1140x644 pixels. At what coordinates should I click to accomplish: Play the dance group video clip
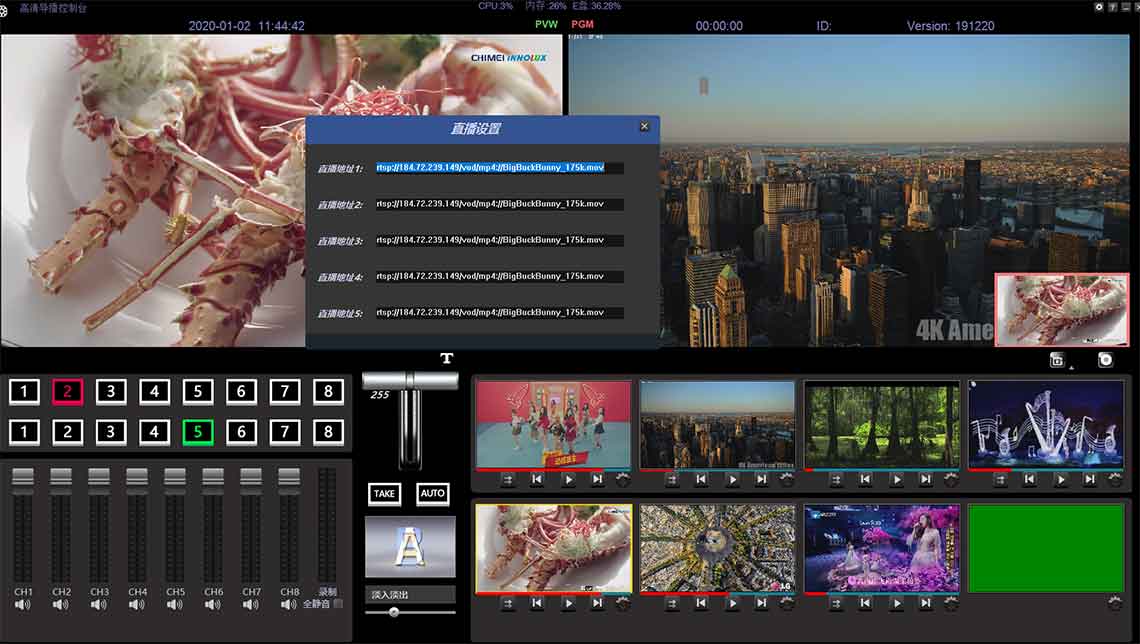point(569,480)
